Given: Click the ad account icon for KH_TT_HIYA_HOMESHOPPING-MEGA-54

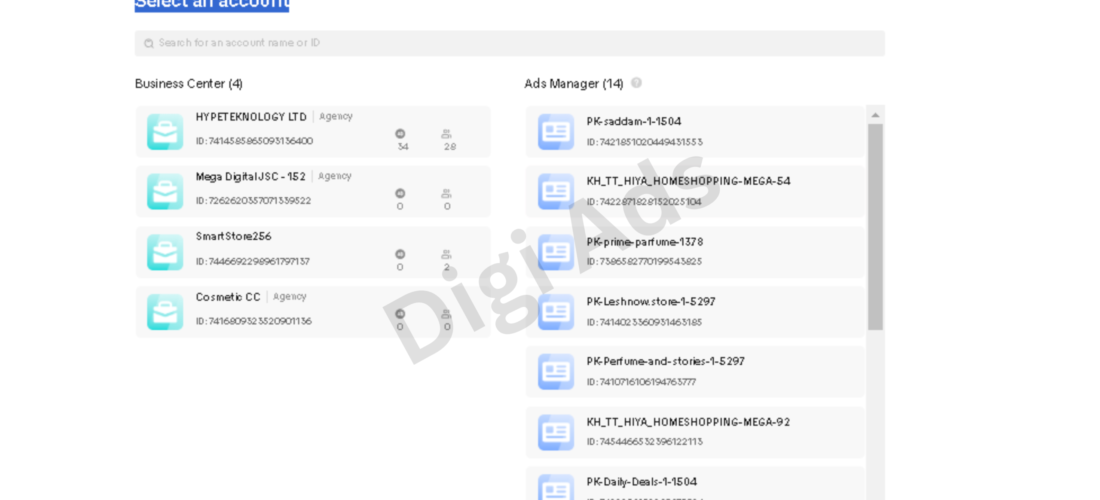Looking at the screenshot, I should (556, 191).
